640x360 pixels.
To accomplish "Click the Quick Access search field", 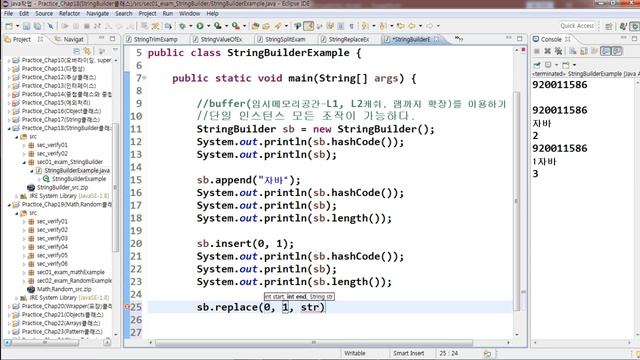I will (577, 26).
